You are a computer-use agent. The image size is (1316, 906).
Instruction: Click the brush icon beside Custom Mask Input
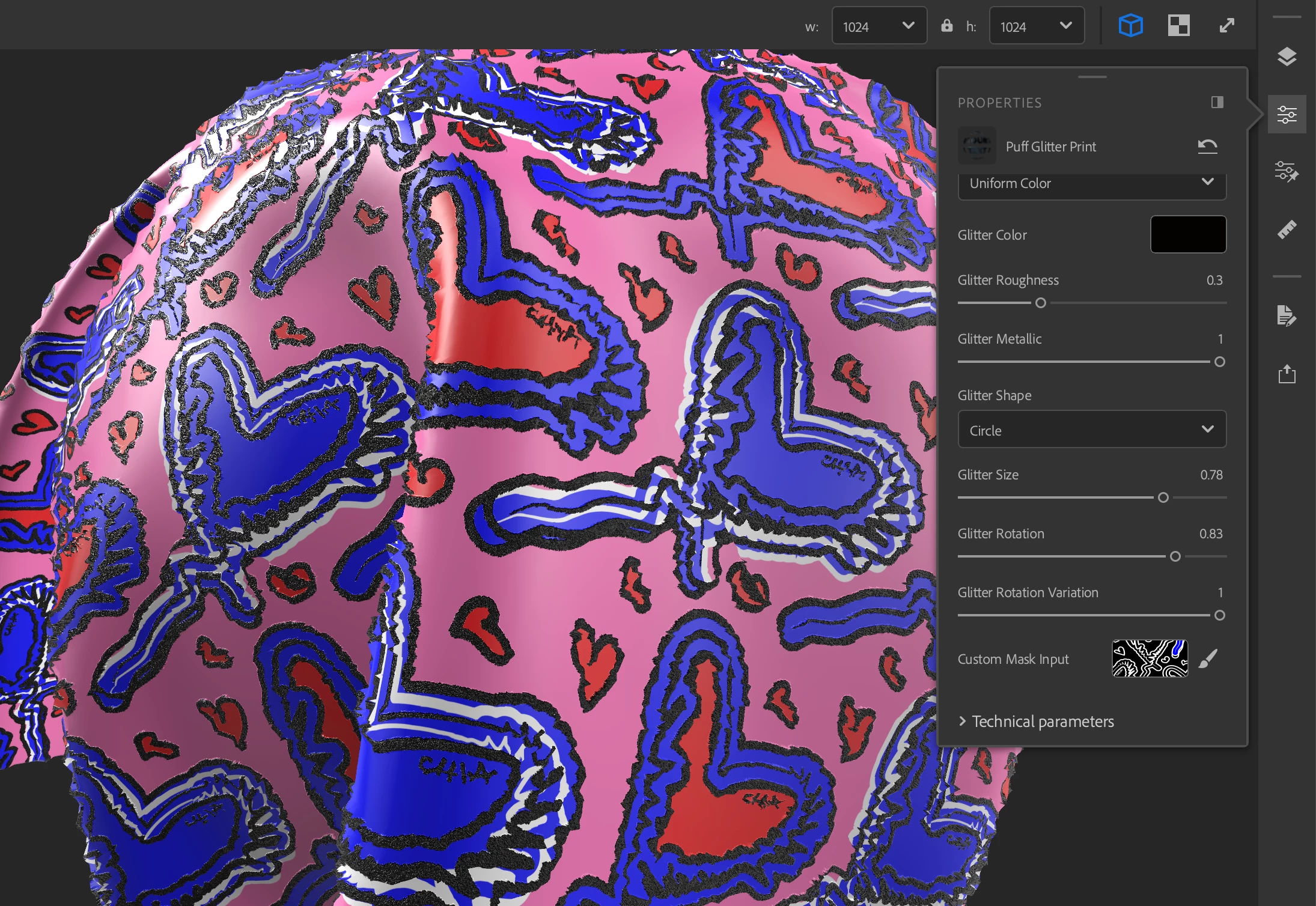[x=1208, y=658]
